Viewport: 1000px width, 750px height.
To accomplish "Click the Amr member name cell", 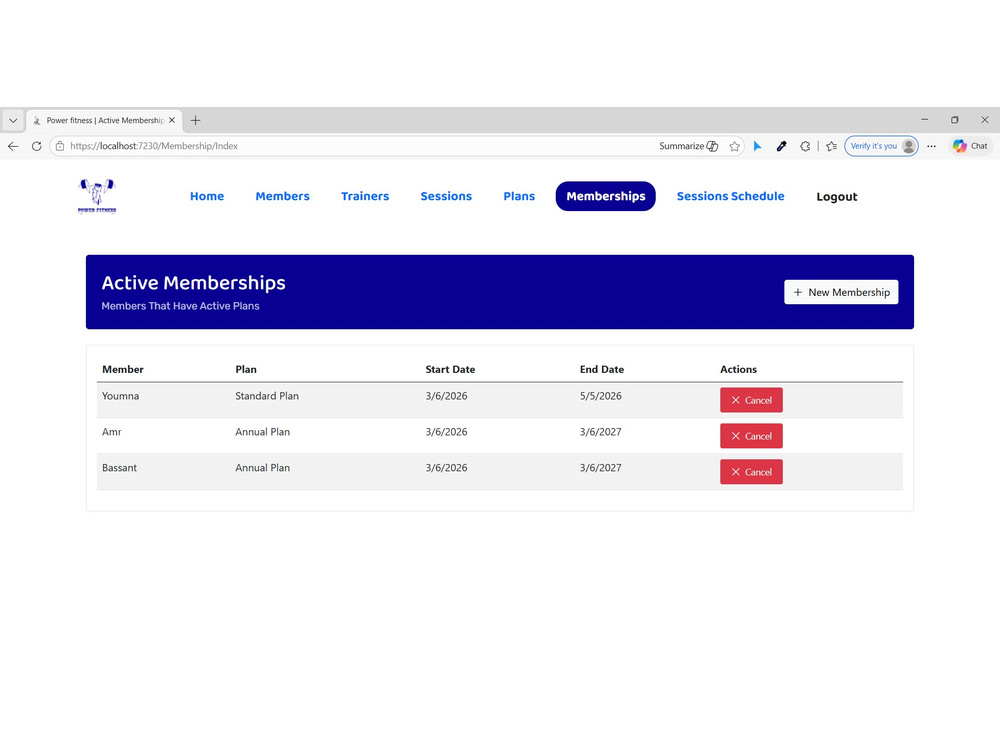I will tap(112, 432).
